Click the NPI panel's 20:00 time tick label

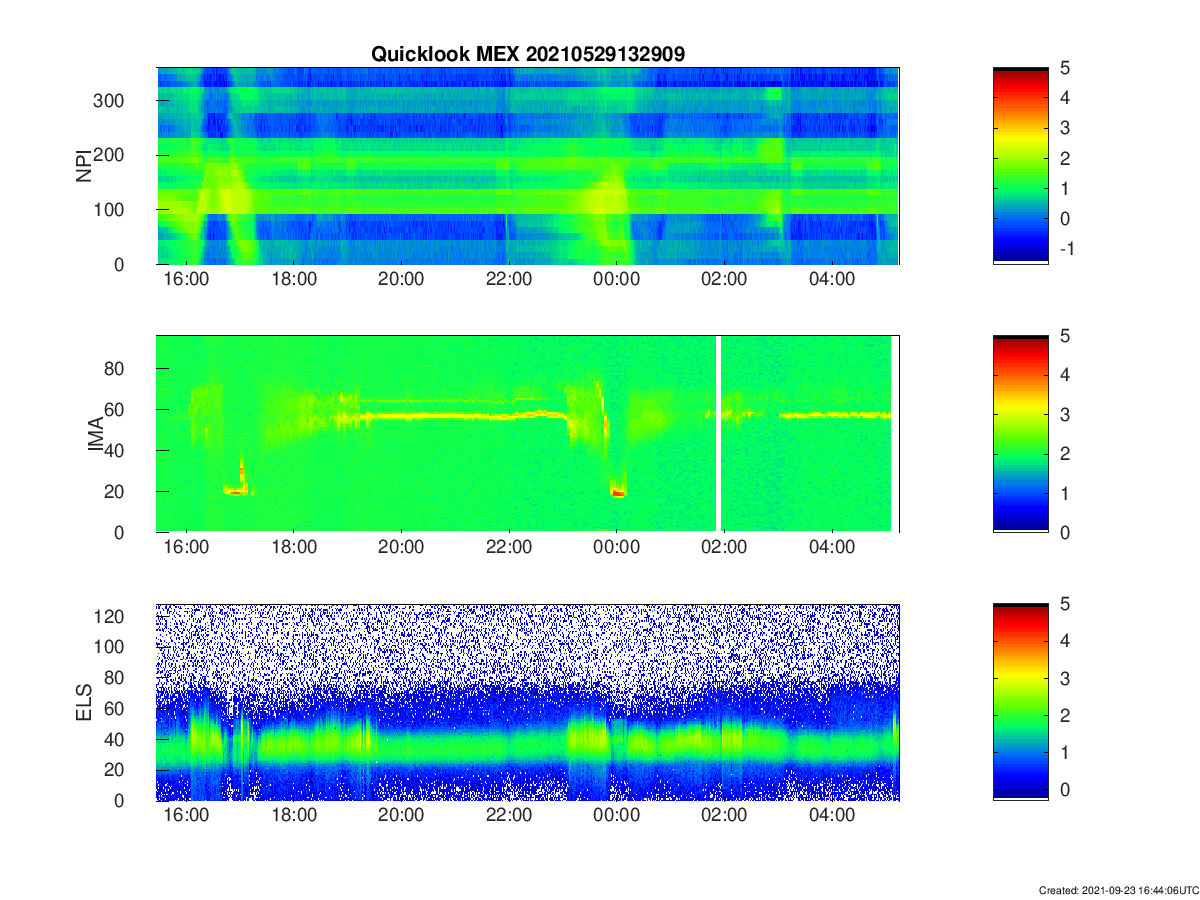401,280
